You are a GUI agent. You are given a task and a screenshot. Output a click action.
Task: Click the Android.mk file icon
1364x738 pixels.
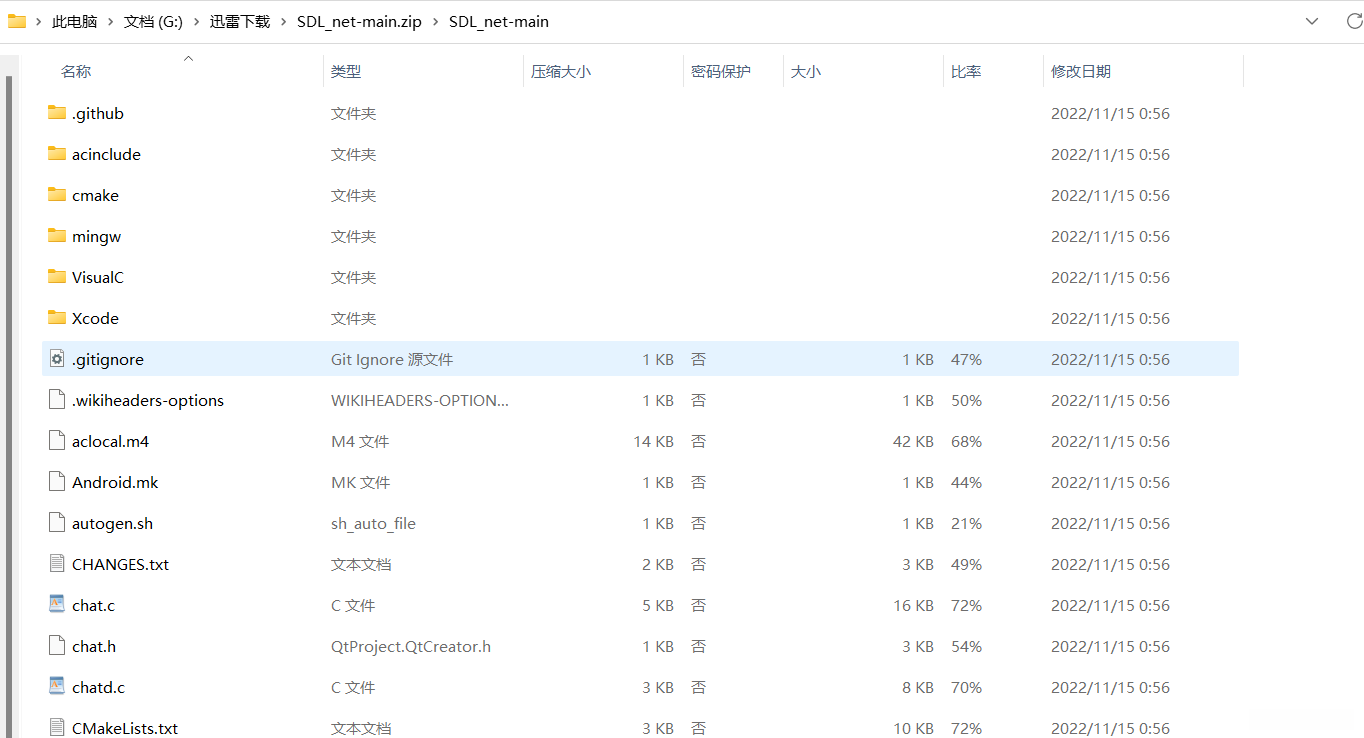click(x=57, y=482)
